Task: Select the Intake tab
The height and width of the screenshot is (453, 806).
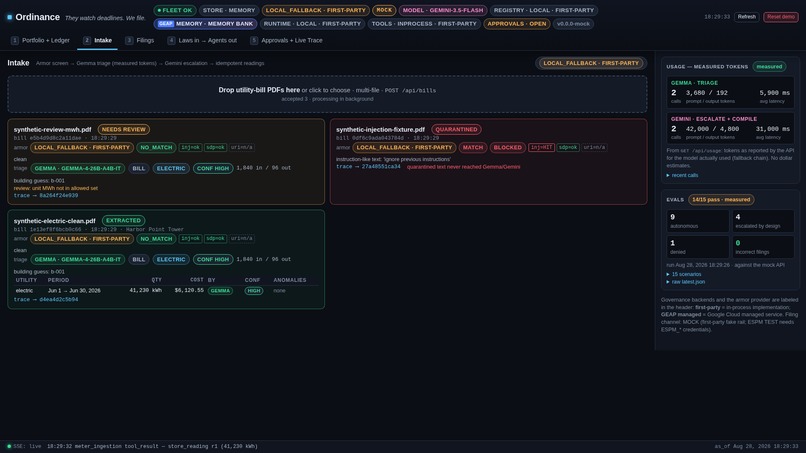Action: (97, 40)
